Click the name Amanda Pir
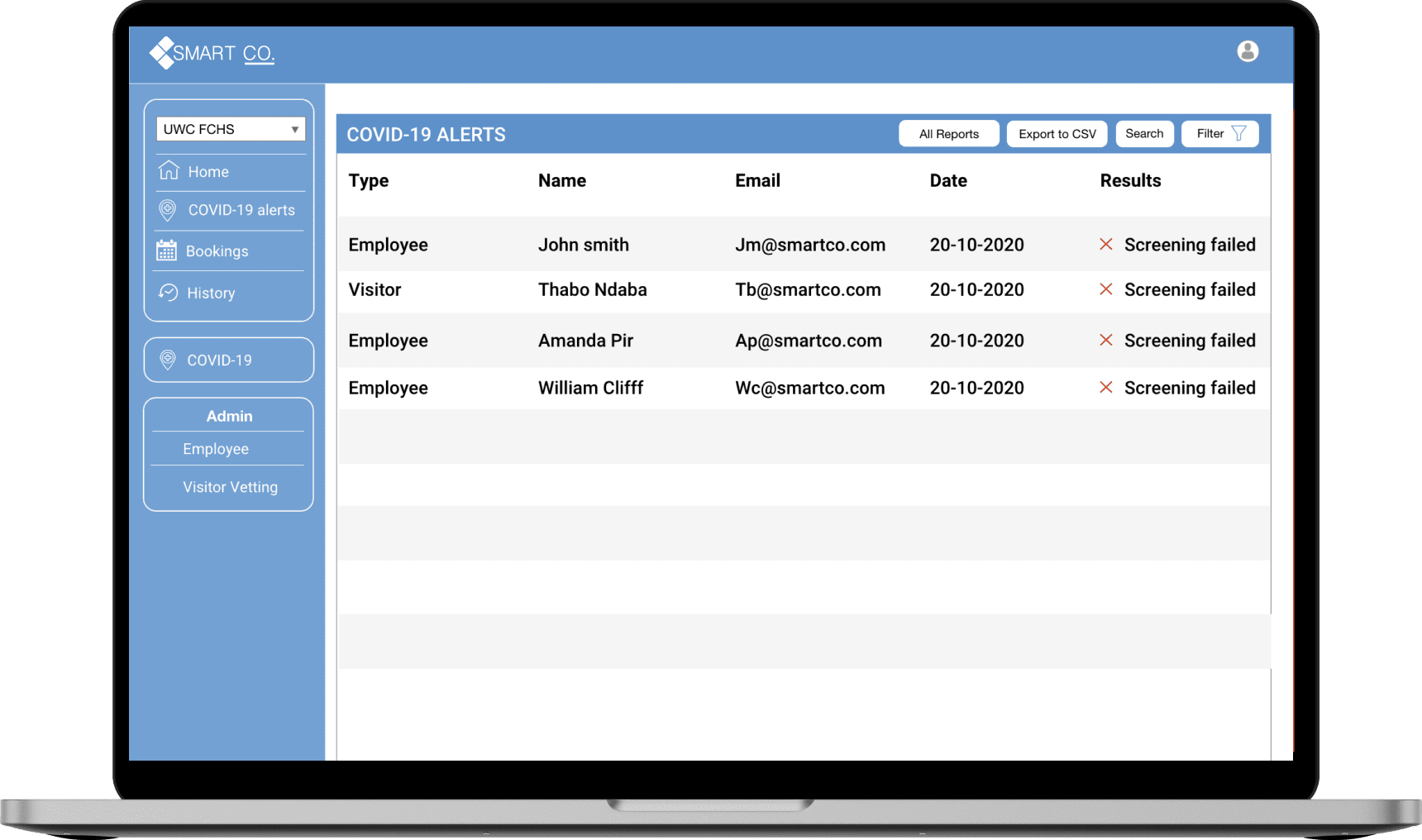The image size is (1422, 840). pos(585,341)
